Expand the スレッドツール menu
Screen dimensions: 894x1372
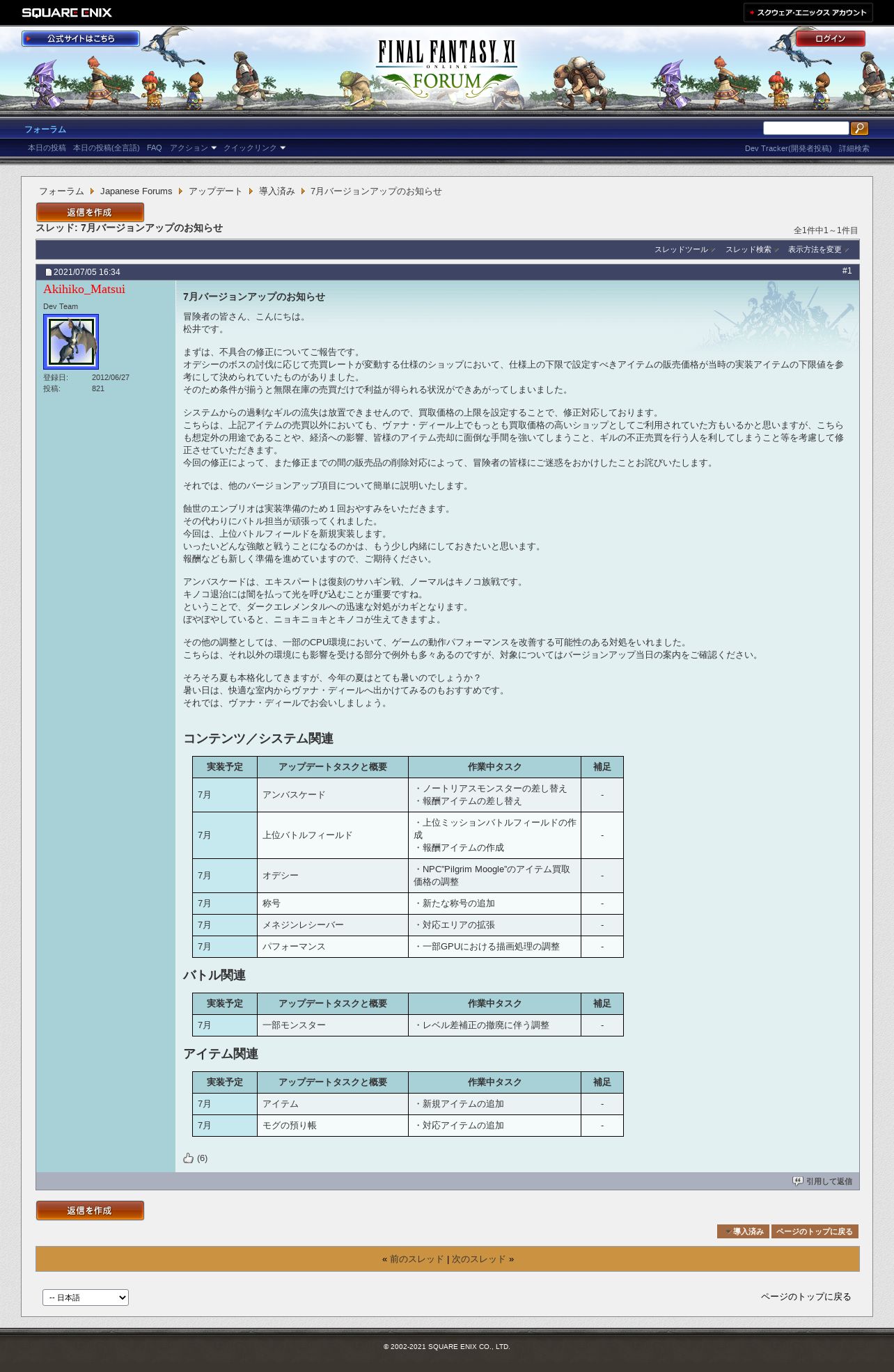point(684,250)
